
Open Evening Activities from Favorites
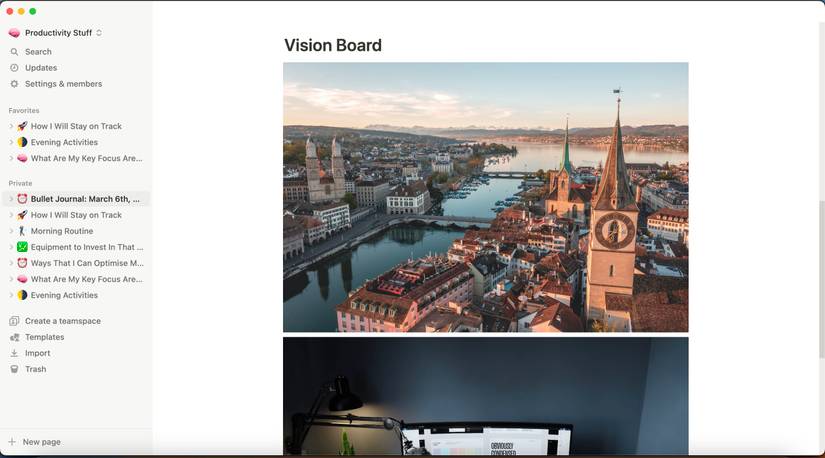tap(64, 142)
